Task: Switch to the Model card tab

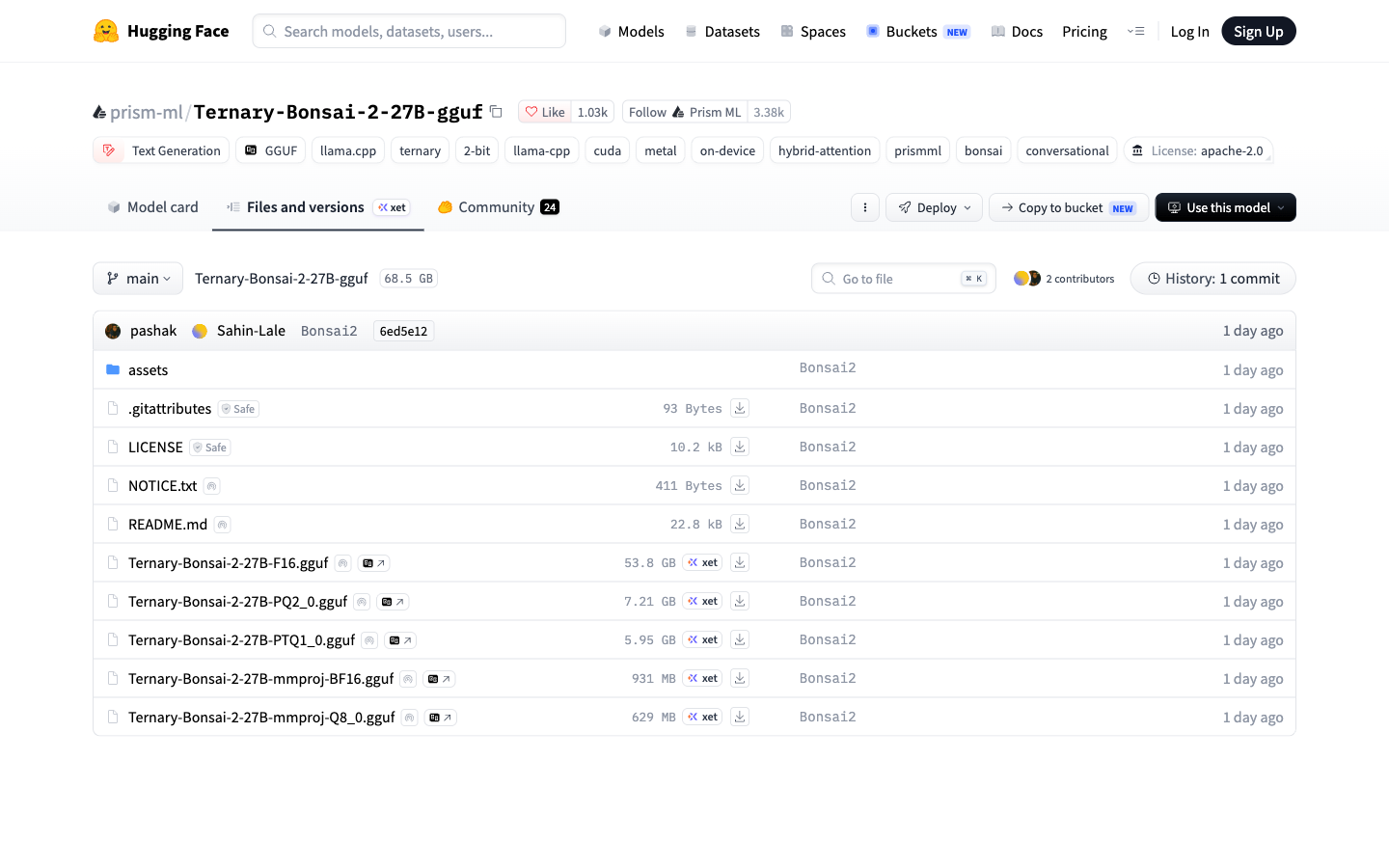Action: [x=152, y=207]
